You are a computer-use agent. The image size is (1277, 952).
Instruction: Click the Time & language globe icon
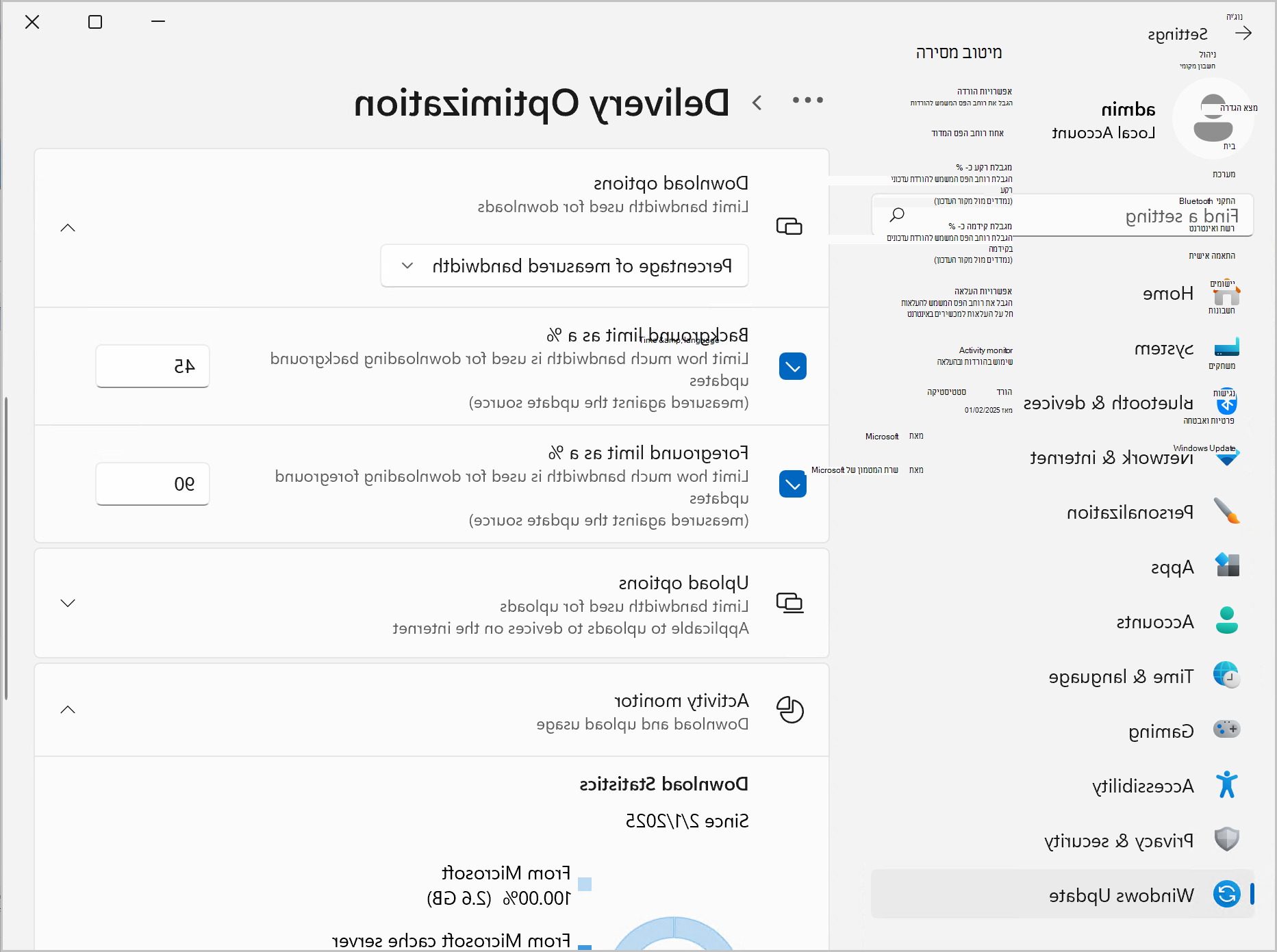(1226, 675)
